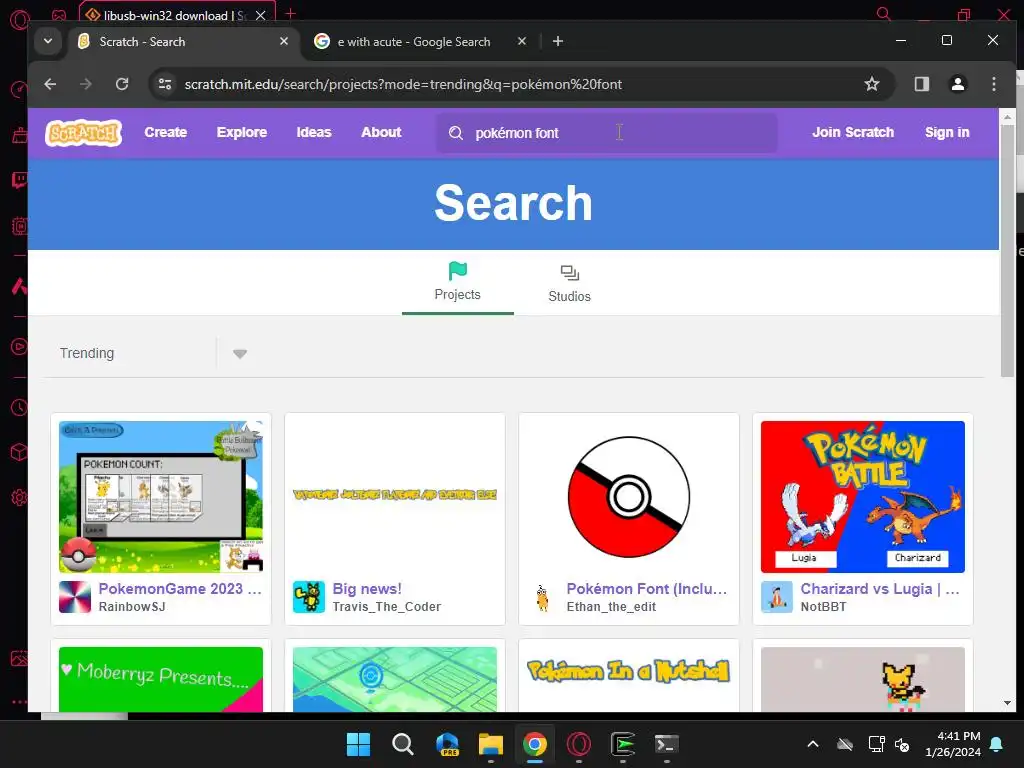The height and width of the screenshot is (768, 1024).
Task: Go back with Chrome back arrow
Action: tap(50, 84)
